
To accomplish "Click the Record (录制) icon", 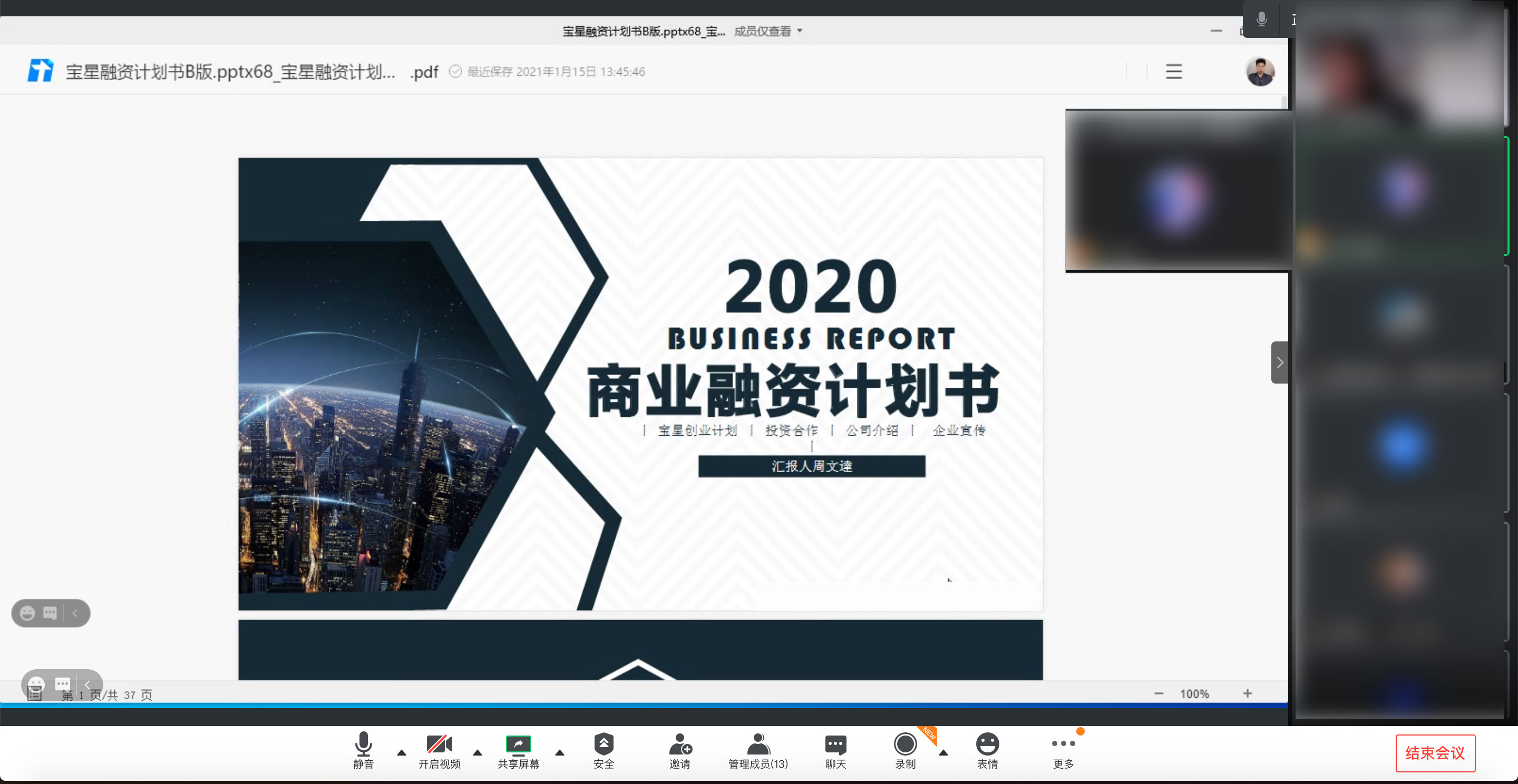I will [x=904, y=745].
